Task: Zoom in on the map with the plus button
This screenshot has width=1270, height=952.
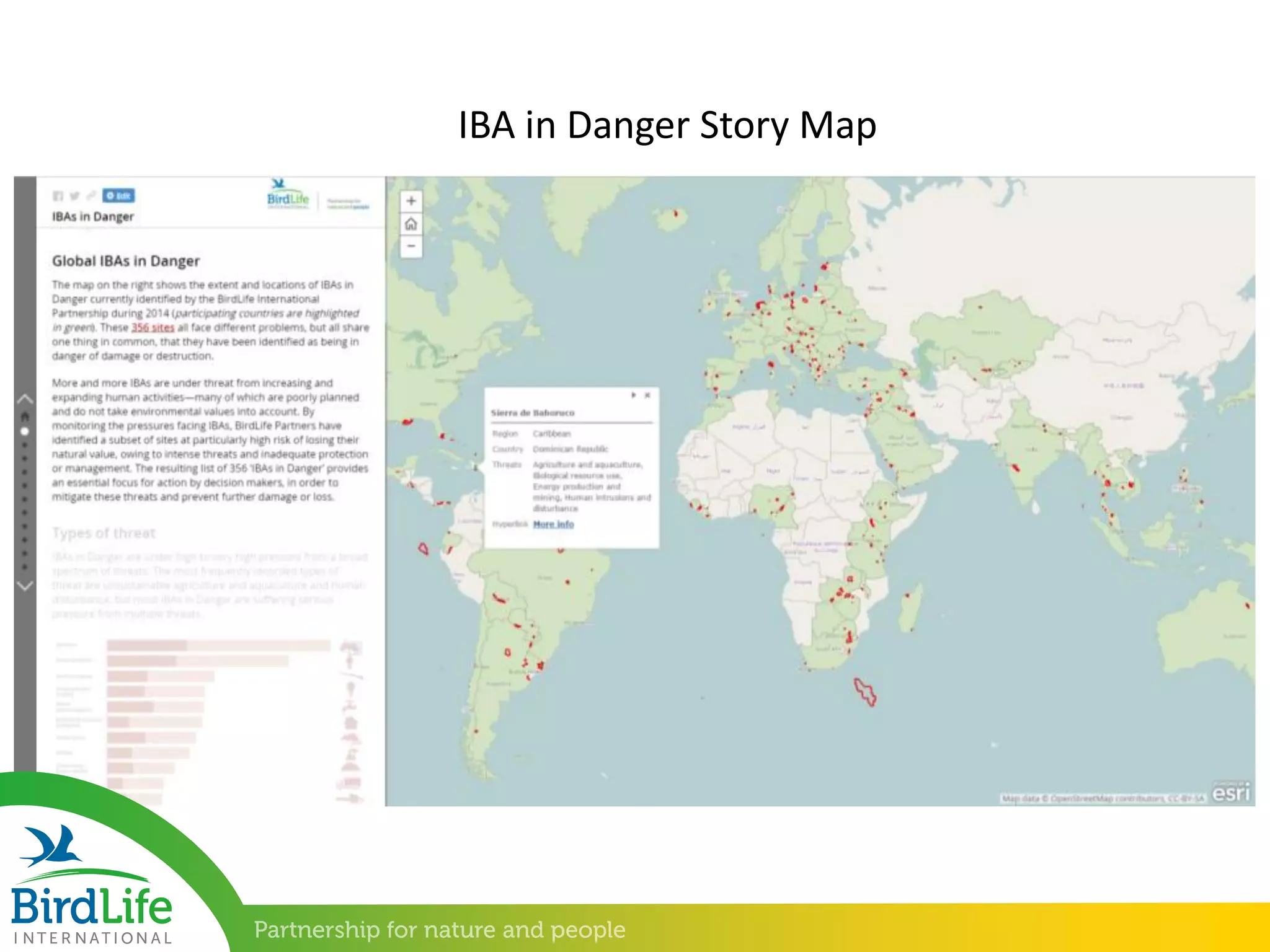Action: coord(411,201)
